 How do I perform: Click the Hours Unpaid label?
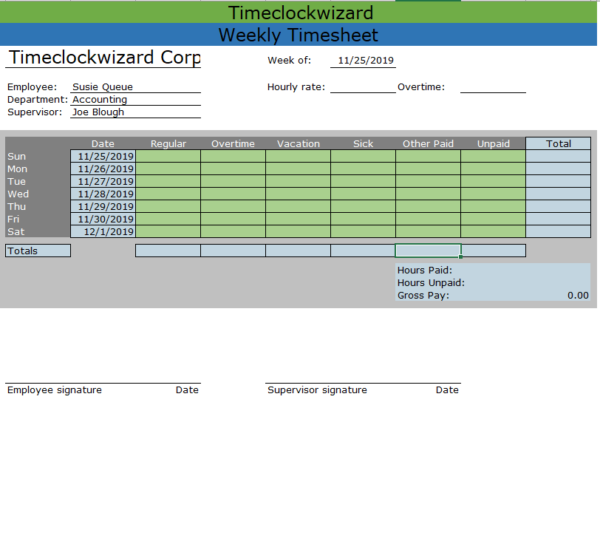[x=431, y=283]
